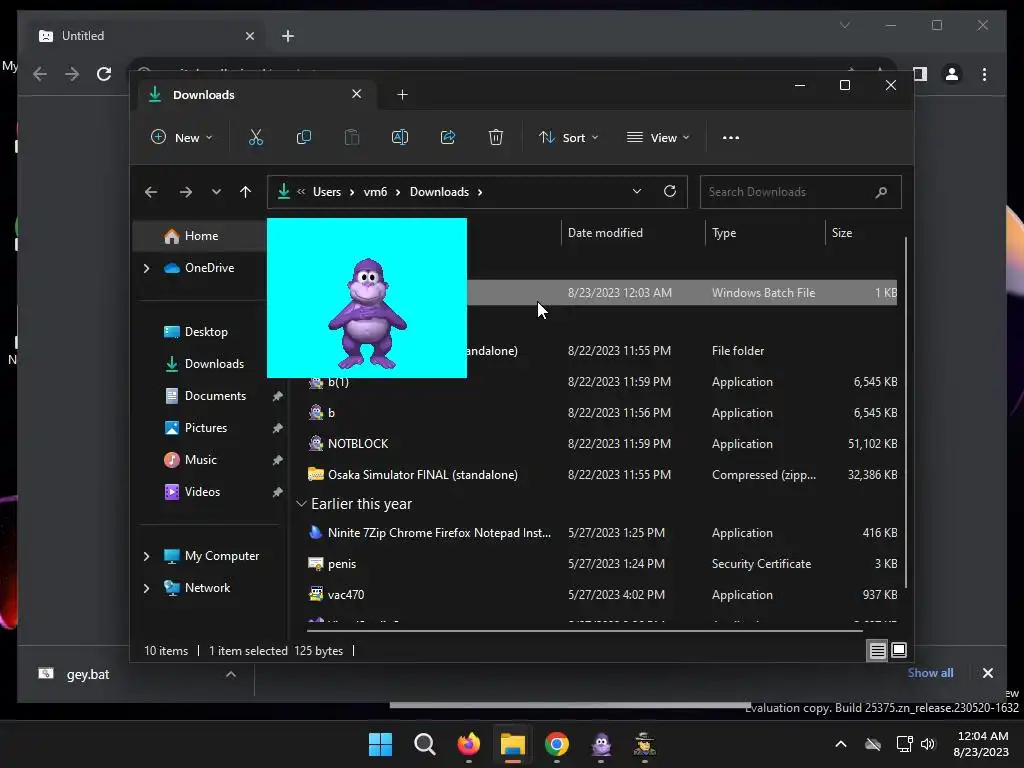Click the Paste clipboard icon
The height and width of the screenshot is (768, 1024).
click(352, 138)
